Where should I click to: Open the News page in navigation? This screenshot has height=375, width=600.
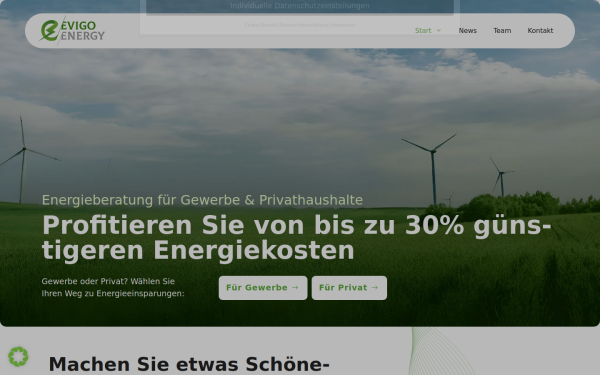[x=468, y=31]
